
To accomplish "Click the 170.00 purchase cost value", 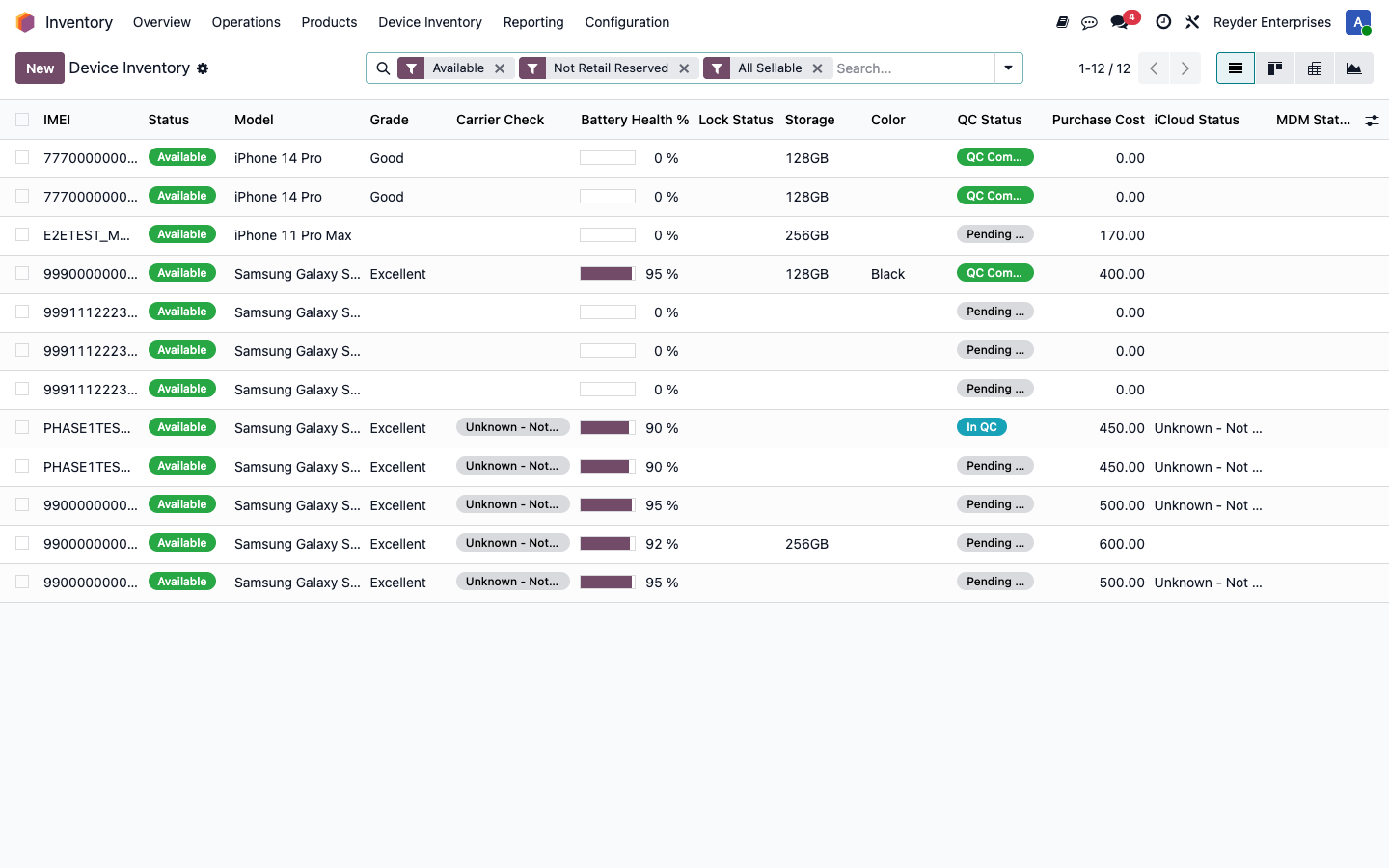I will click(x=1122, y=235).
